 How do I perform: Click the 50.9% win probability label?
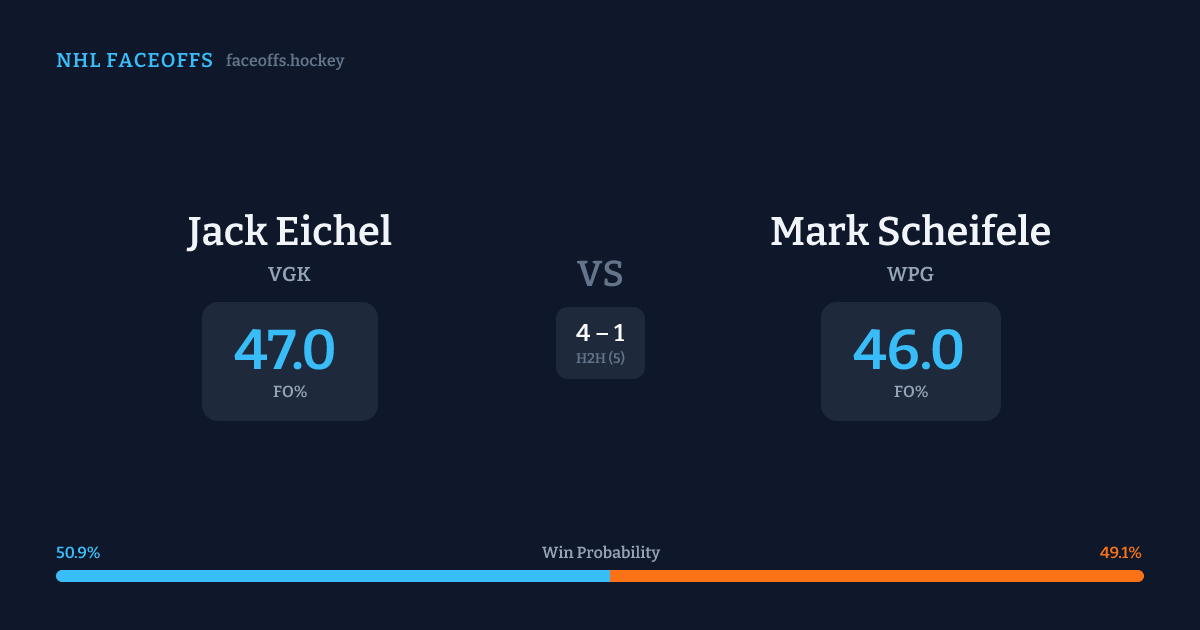pyautogui.click(x=78, y=553)
